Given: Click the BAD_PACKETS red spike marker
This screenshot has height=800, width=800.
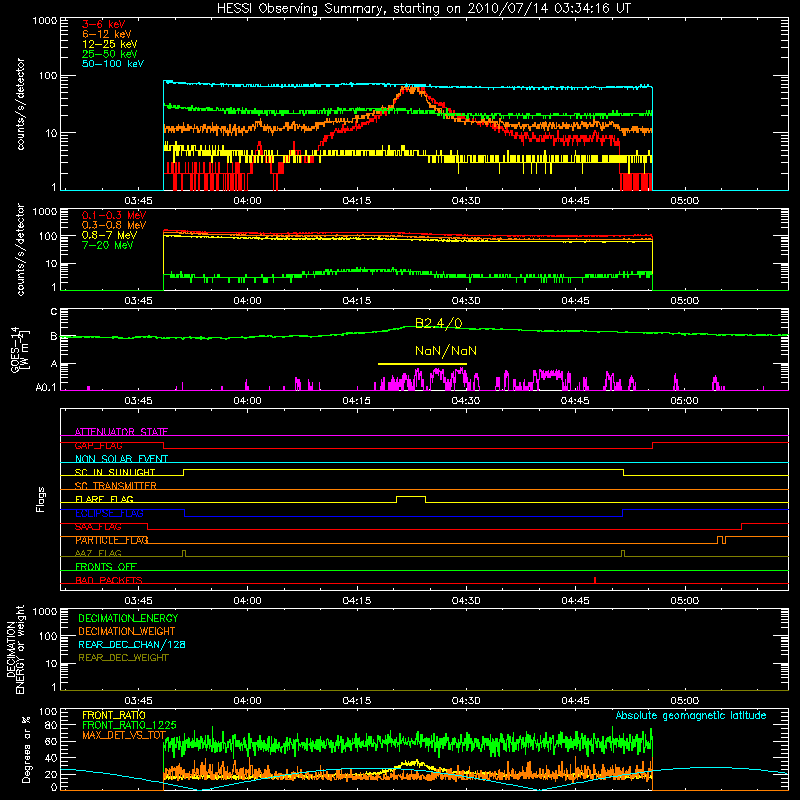Looking at the screenshot, I should point(595,580).
